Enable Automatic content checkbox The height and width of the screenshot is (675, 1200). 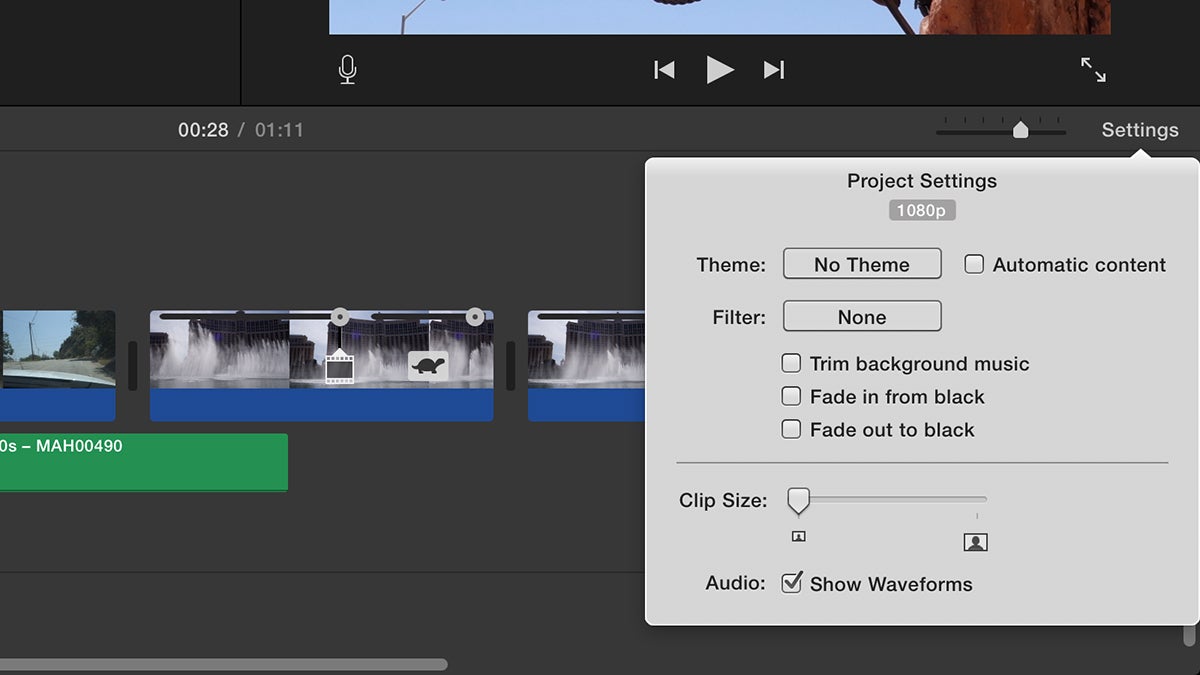point(974,264)
